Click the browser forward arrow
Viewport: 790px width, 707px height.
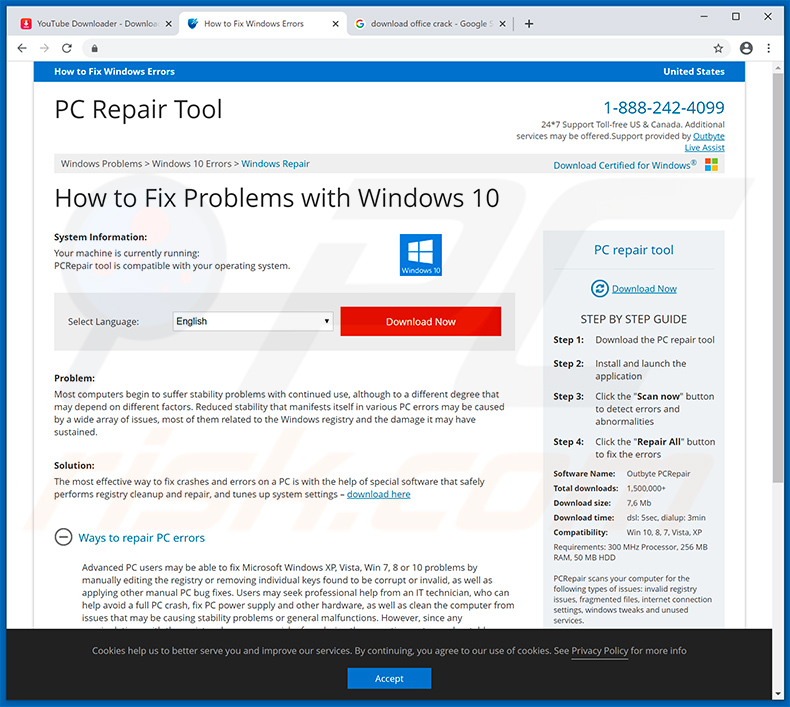pyautogui.click(x=44, y=48)
